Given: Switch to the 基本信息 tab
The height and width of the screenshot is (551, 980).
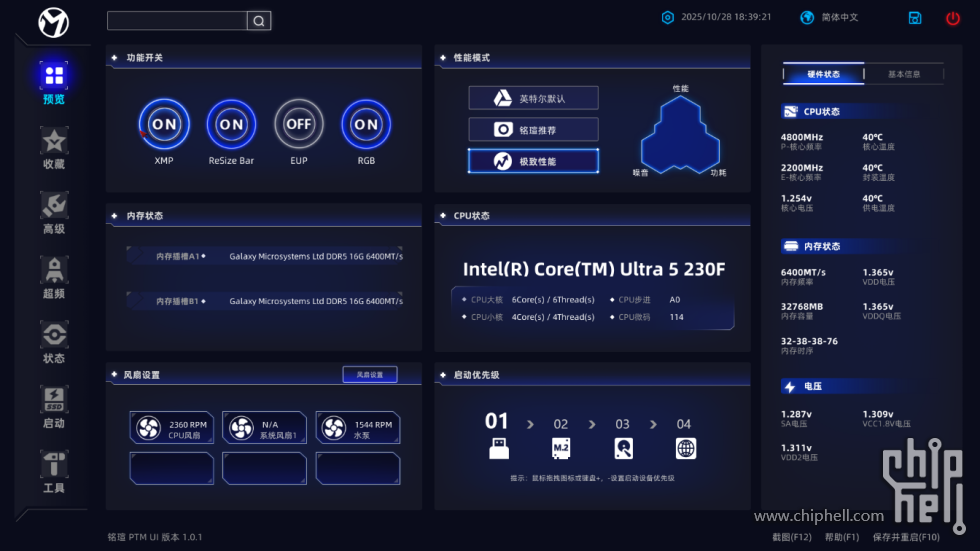Looking at the screenshot, I should 903,74.
